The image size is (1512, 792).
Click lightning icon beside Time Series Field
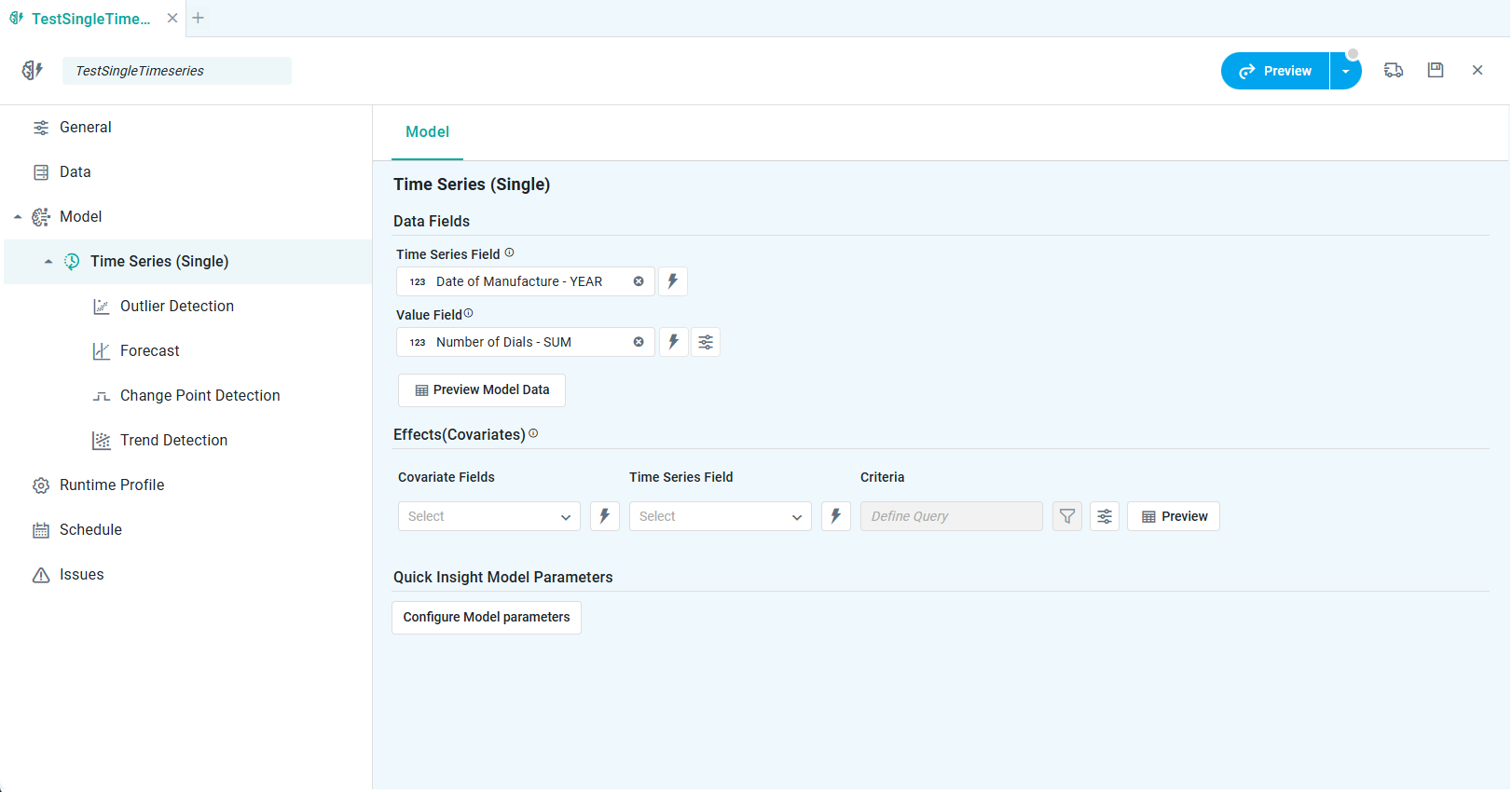(672, 281)
